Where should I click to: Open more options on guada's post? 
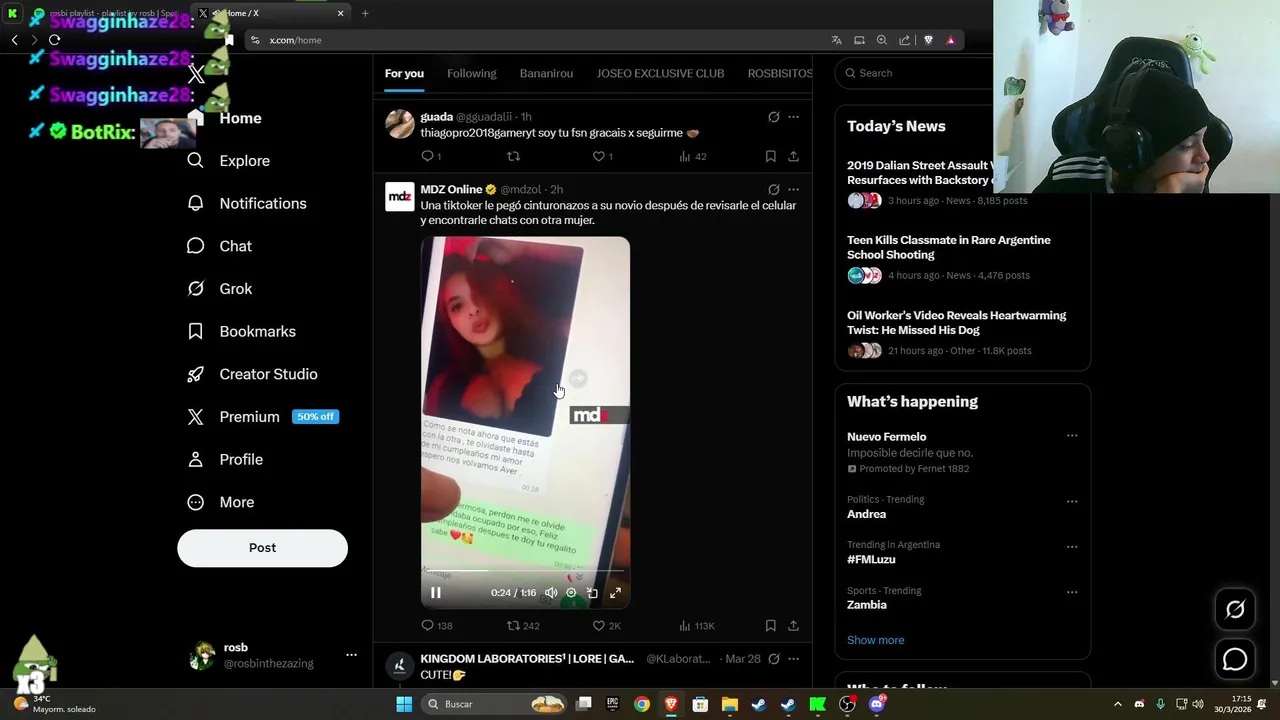[x=793, y=117]
